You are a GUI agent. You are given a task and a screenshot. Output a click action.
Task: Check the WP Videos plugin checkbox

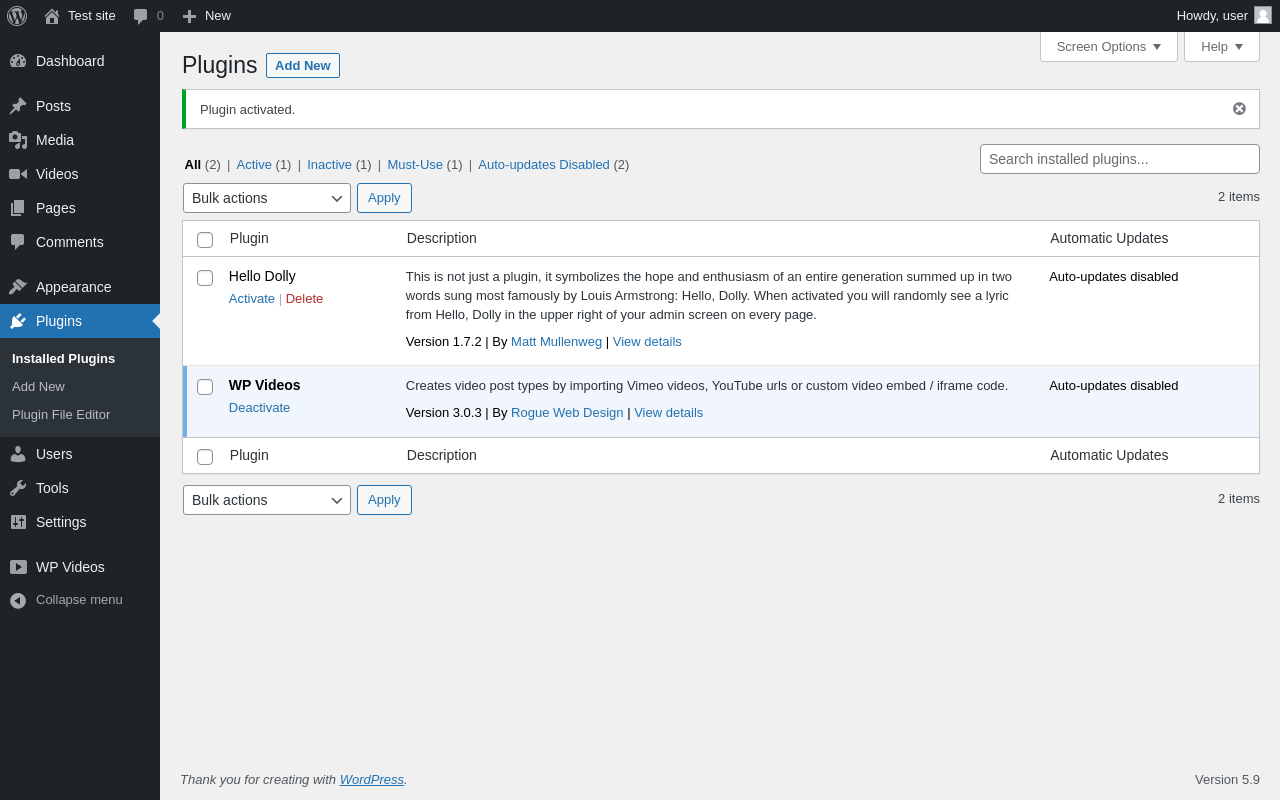point(205,387)
